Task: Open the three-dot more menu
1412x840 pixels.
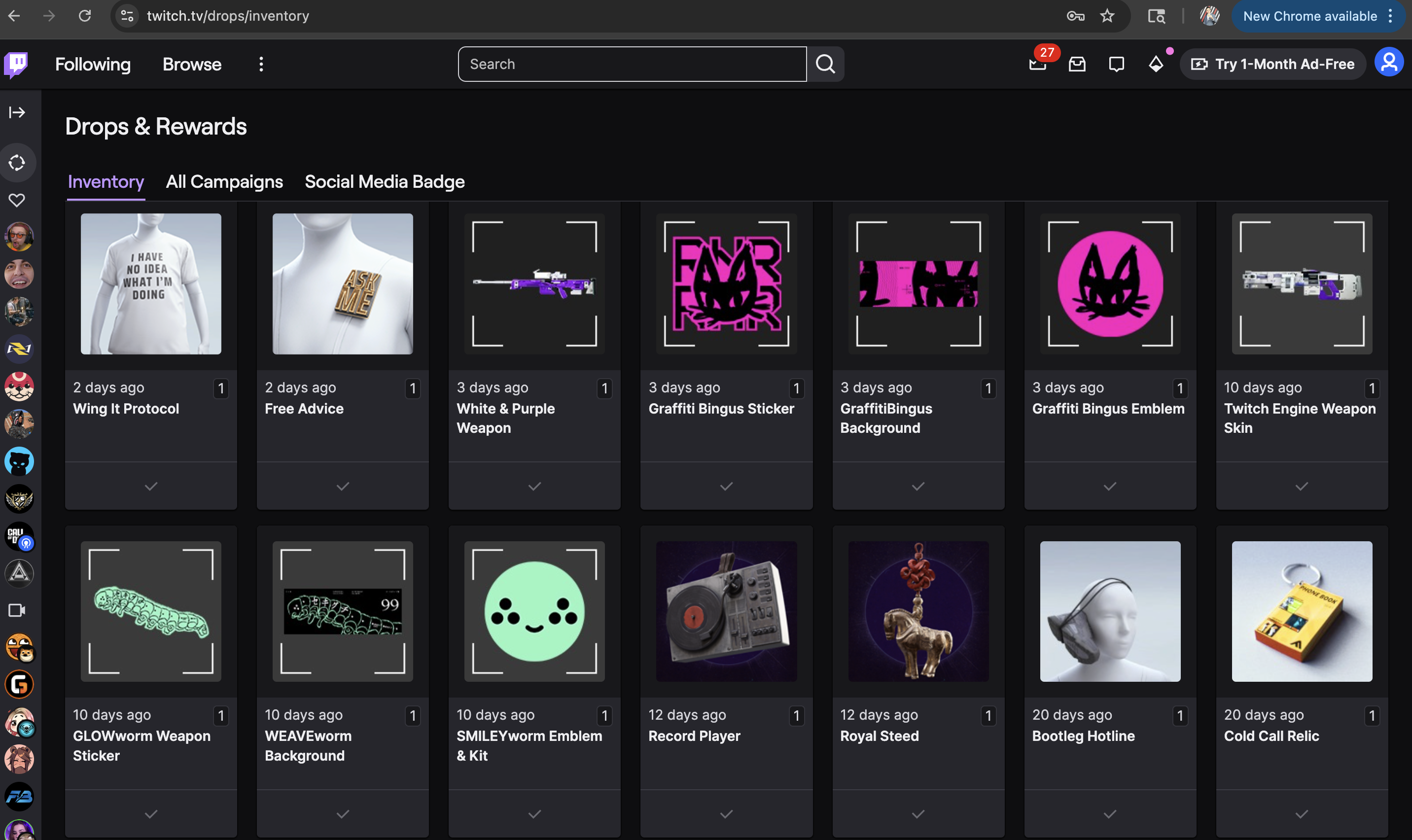Action: tap(261, 64)
